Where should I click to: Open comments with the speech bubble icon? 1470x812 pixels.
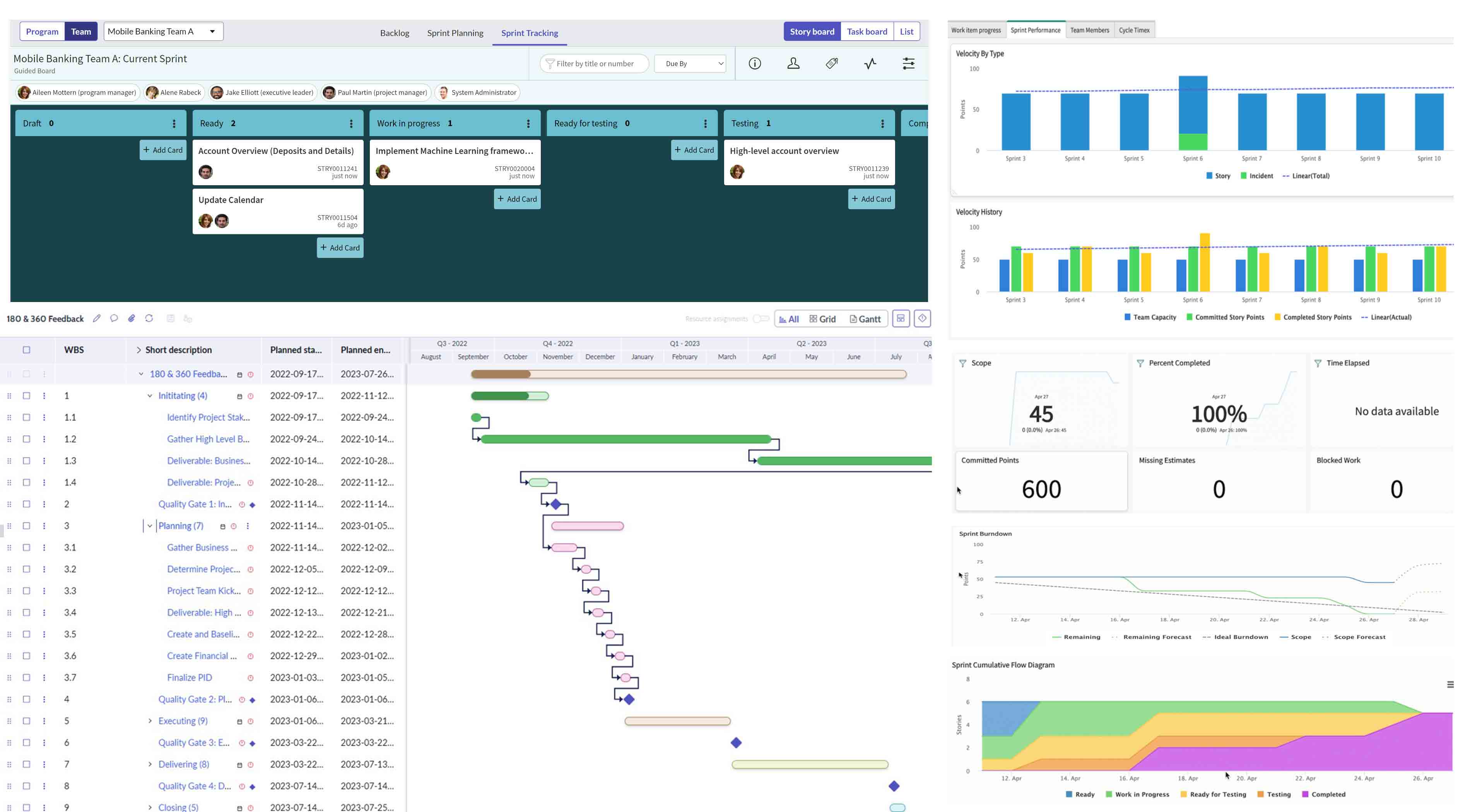pos(114,318)
